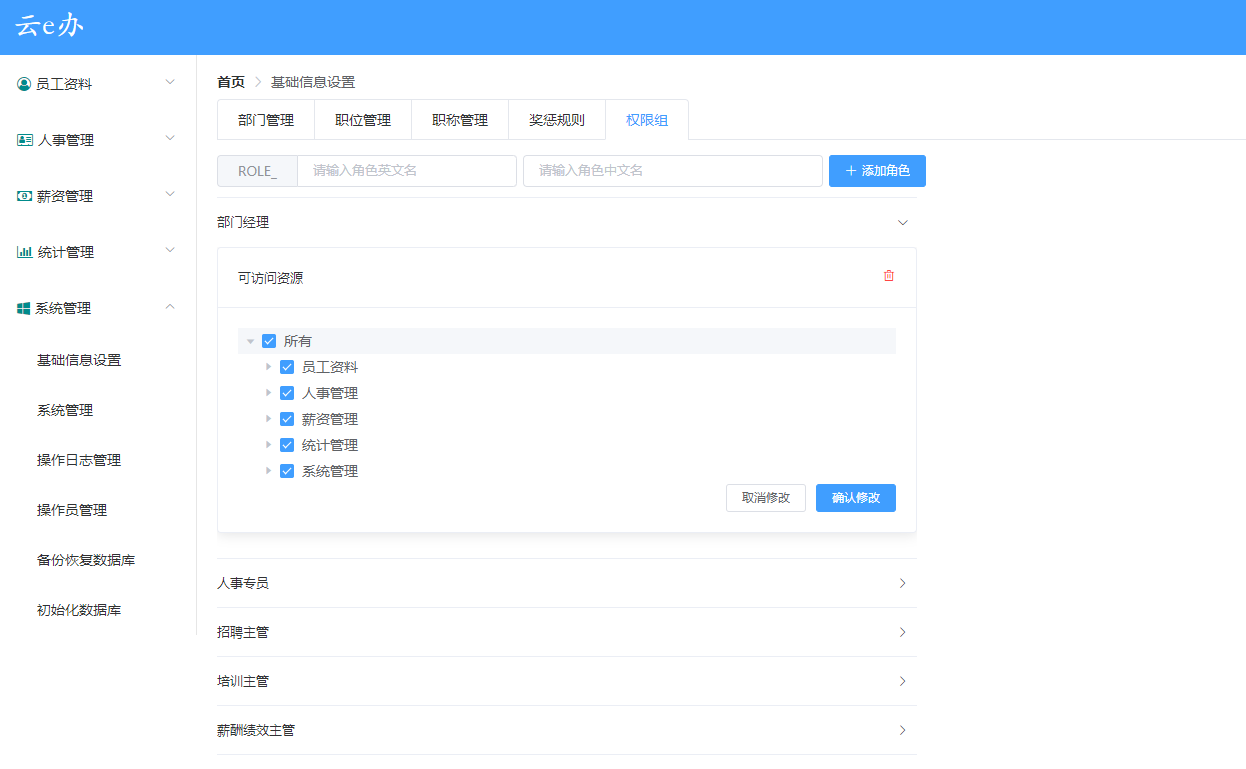Click the 添加角色 button
Image resolution: width=1246 pixels, height=769 pixels.
point(877,171)
